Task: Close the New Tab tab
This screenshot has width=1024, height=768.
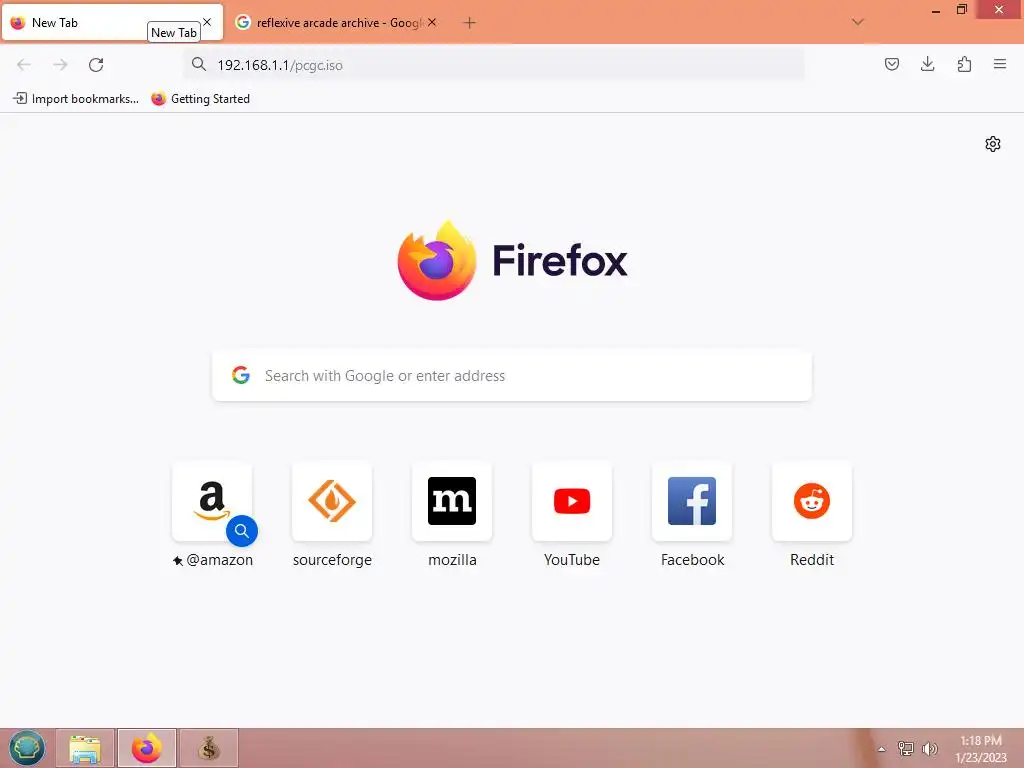Action: (x=207, y=22)
